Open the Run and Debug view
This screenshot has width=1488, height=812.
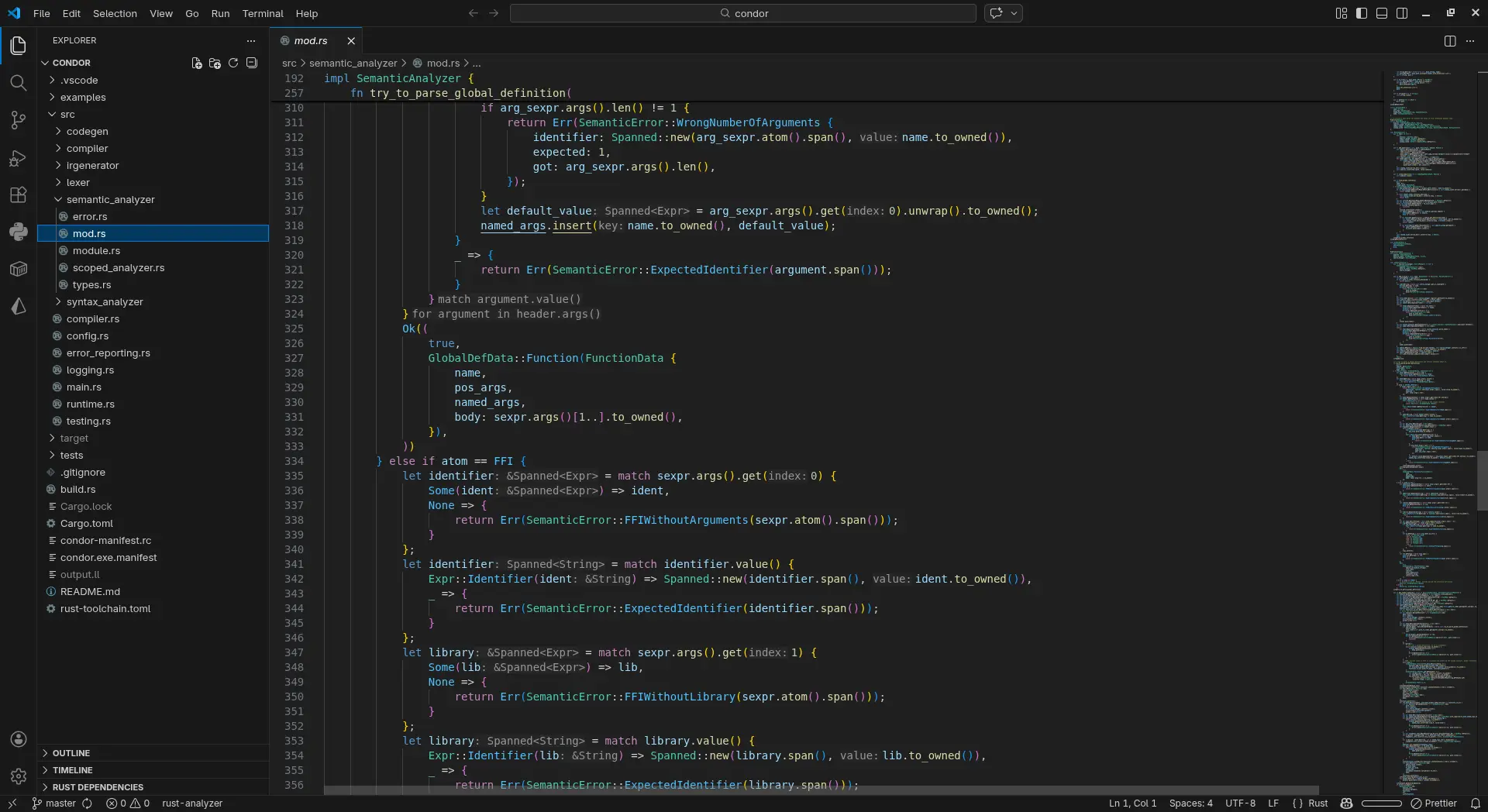point(19,158)
